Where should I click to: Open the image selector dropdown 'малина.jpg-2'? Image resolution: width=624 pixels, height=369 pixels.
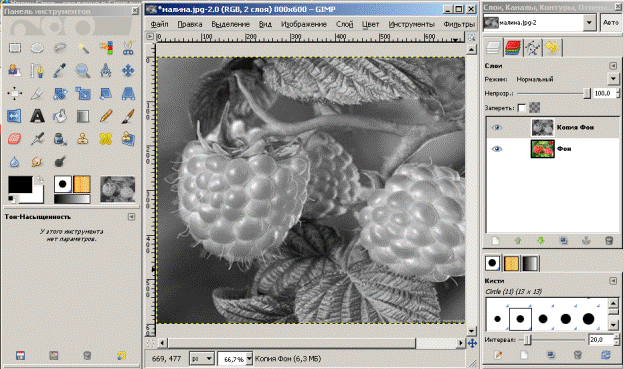tap(589, 23)
